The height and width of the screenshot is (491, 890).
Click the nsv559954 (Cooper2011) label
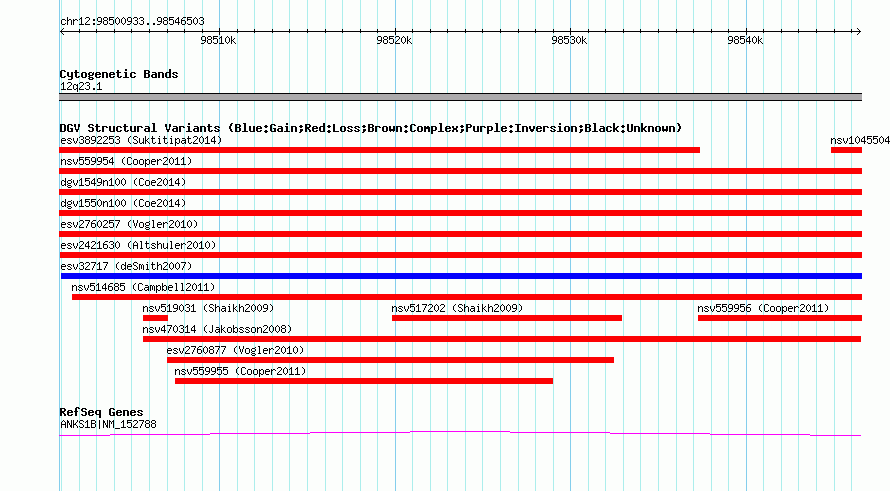tap(126, 161)
